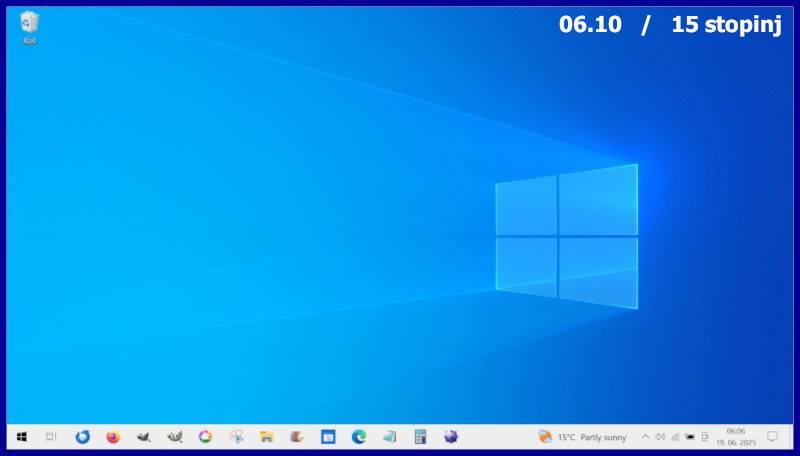Open the blue window app icon
Viewport: 800px width, 456px height.
point(328,437)
